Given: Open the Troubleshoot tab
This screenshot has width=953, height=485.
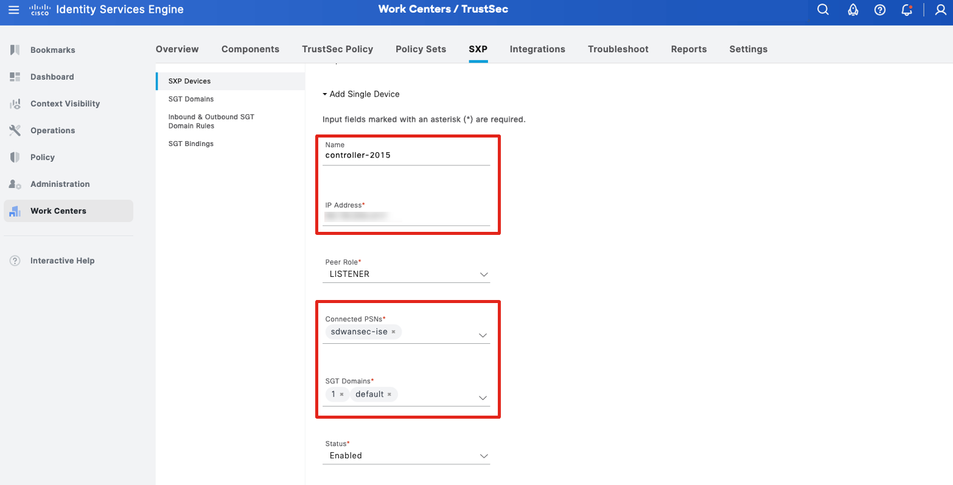Looking at the screenshot, I should (x=618, y=49).
